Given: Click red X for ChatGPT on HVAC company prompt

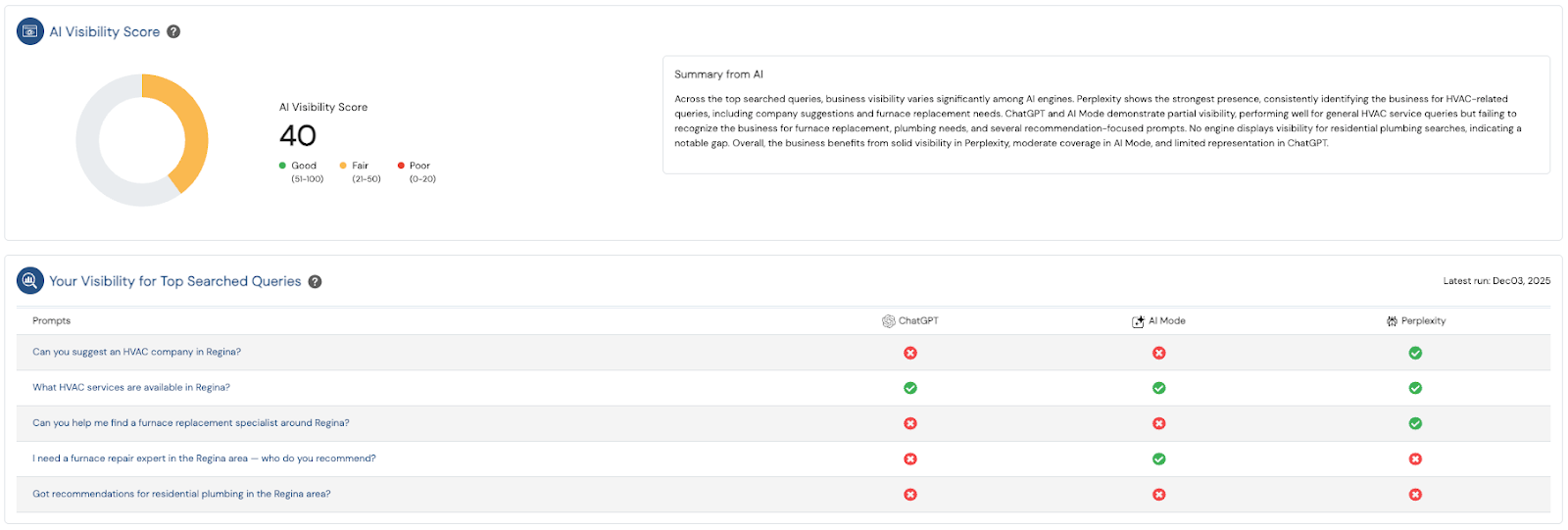Looking at the screenshot, I should point(910,353).
